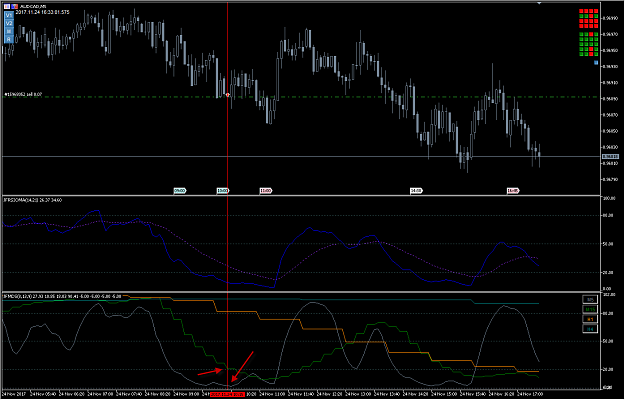Select the 14:00 time marker

417,191
